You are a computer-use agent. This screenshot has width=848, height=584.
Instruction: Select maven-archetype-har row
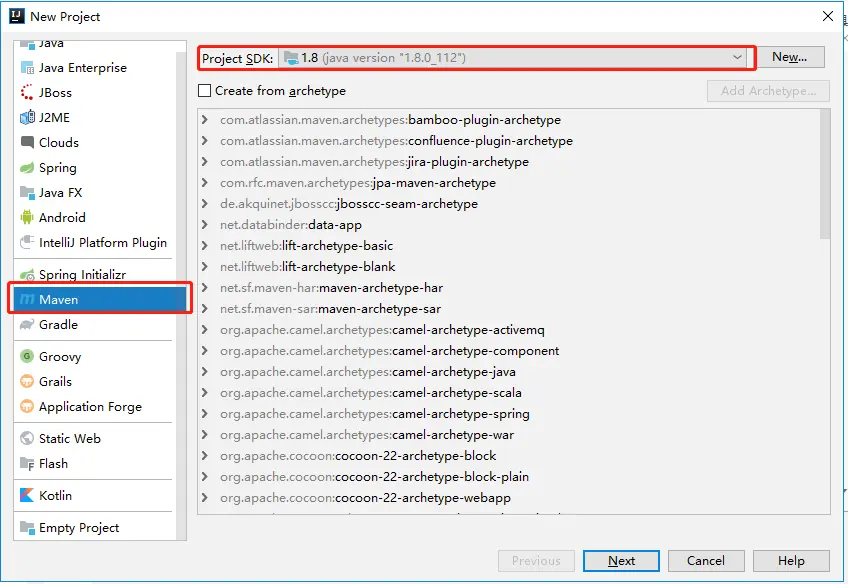click(x=509, y=288)
